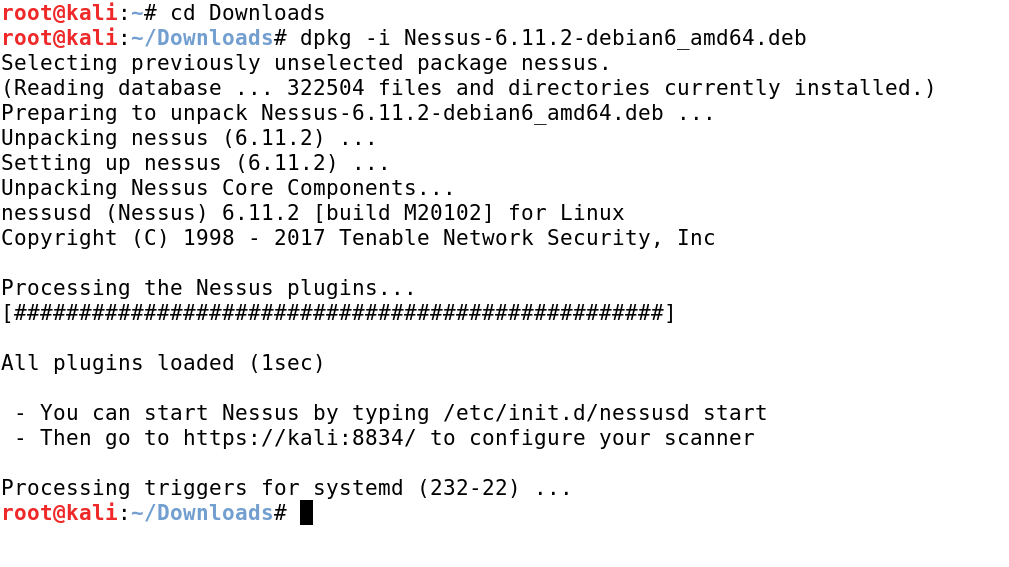Click the nessusd build M20102 version line
The width and height of the screenshot is (1009, 567).
(x=313, y=213)
